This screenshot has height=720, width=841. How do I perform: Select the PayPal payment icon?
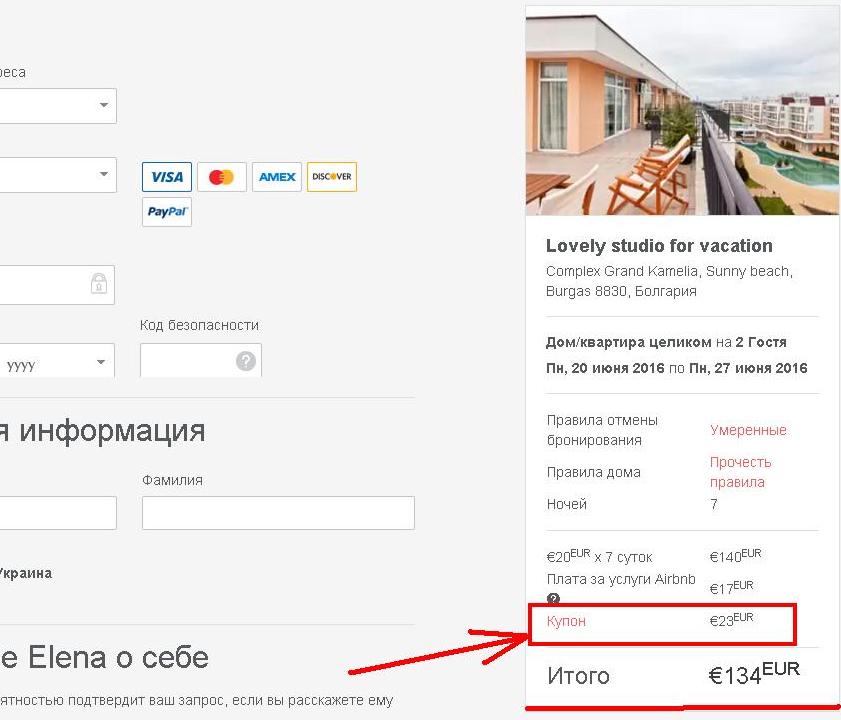(x=167, y=212)
